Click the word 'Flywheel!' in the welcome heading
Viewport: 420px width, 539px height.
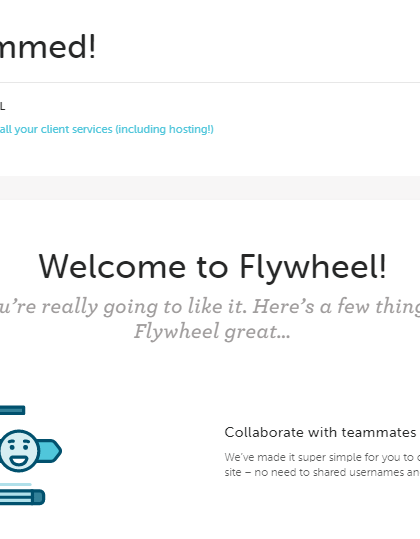(x=313, y=267)
